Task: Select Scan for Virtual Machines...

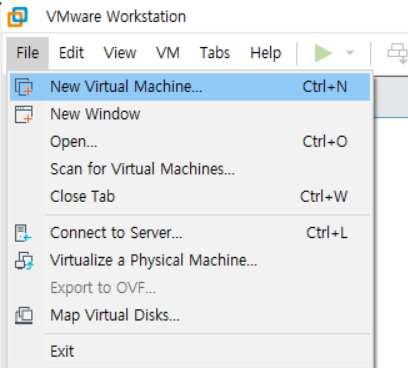Action: coord(190,169)
